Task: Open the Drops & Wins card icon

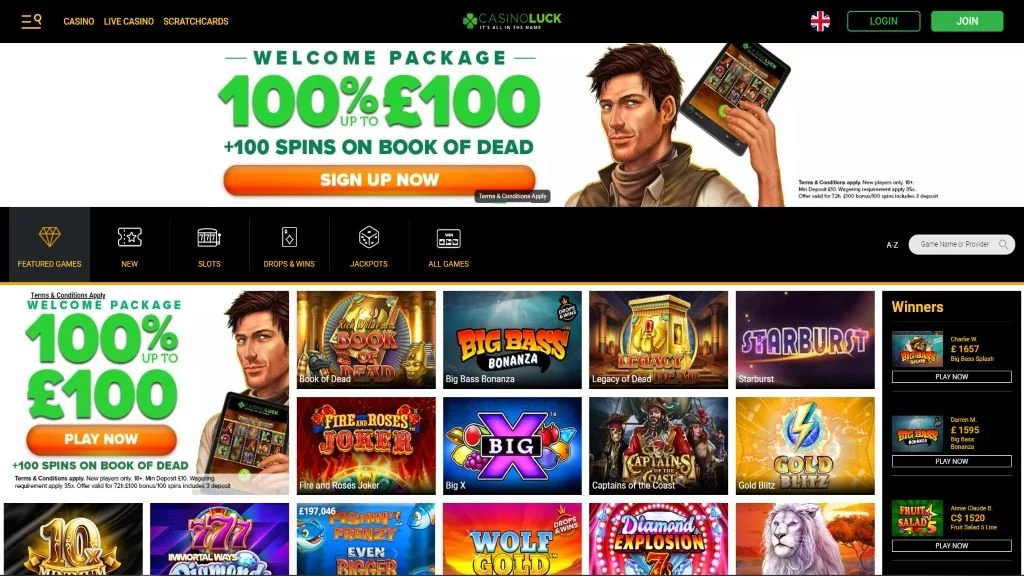Action: click(289, 237)
